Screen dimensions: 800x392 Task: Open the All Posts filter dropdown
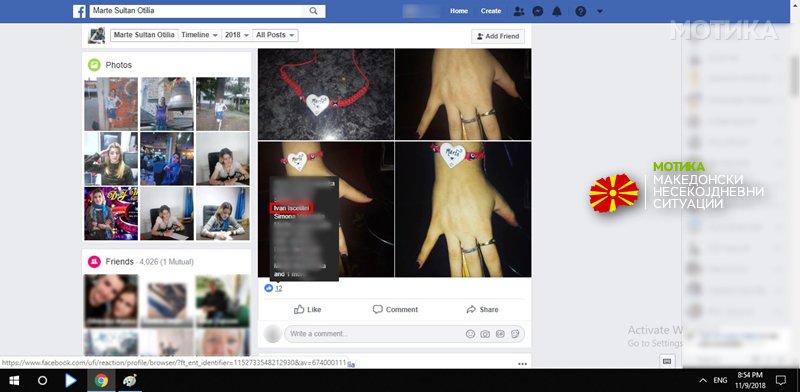(276, 35)
